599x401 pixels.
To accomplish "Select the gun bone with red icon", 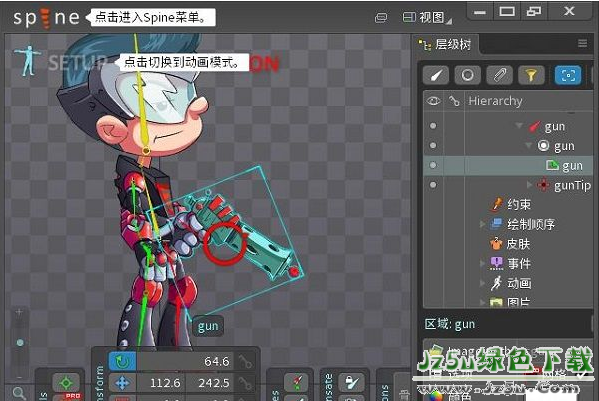I will pyautogui.click(x=547, y=126).
